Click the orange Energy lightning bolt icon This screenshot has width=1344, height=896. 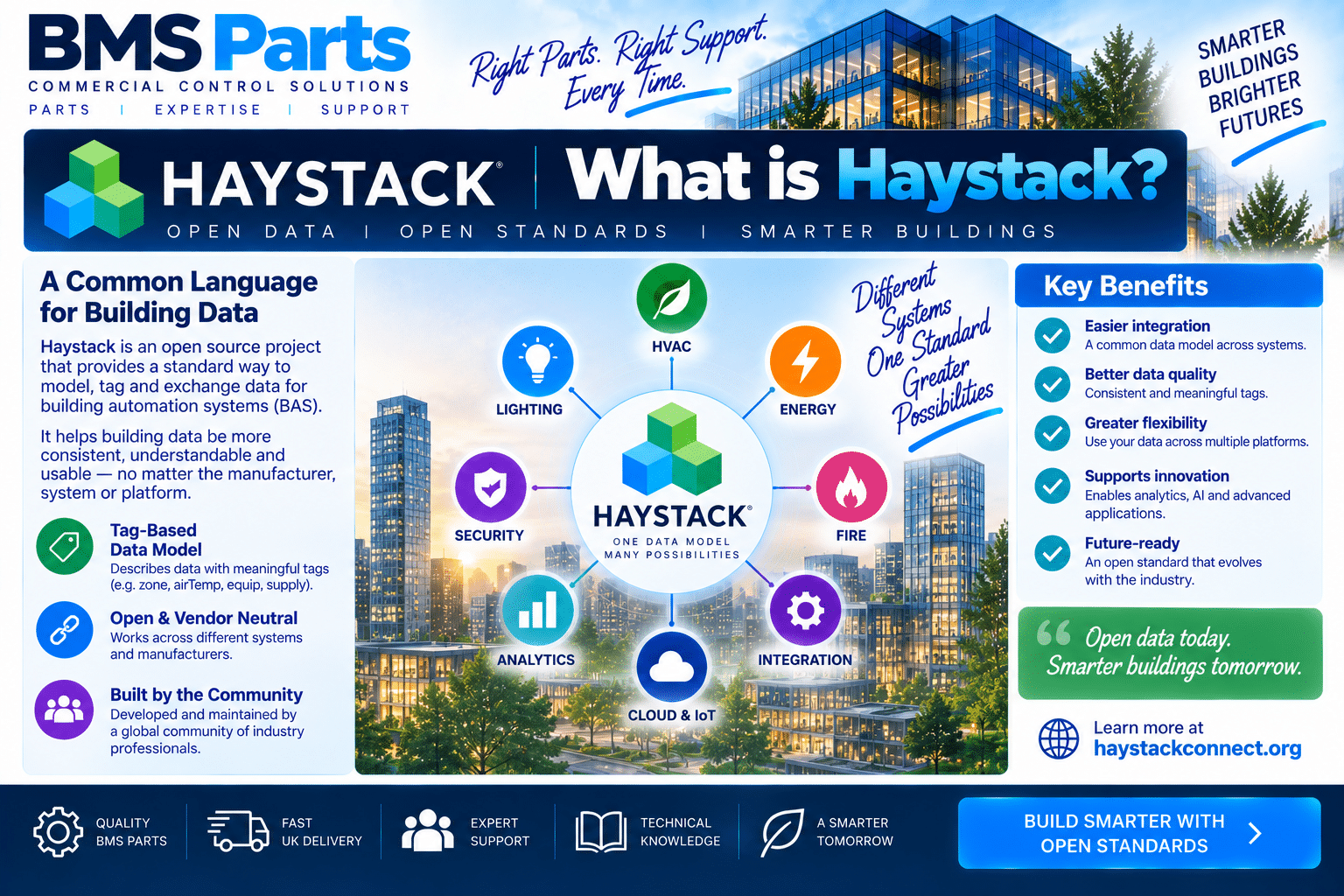(x=805, y=361)
